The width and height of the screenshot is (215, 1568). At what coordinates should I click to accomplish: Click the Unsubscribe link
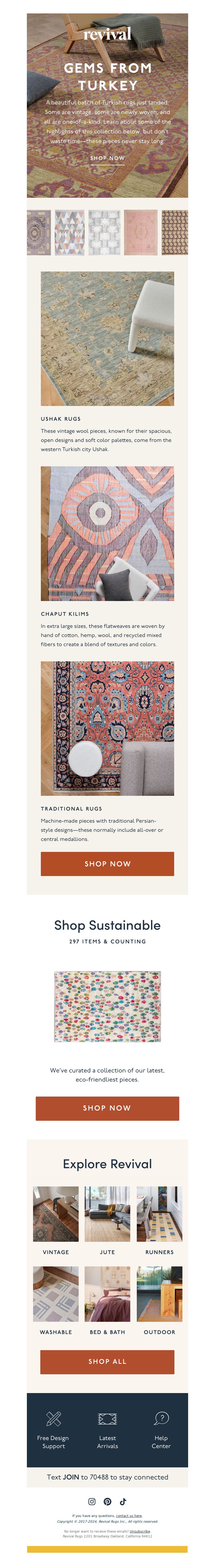[x=140, y=1531]
